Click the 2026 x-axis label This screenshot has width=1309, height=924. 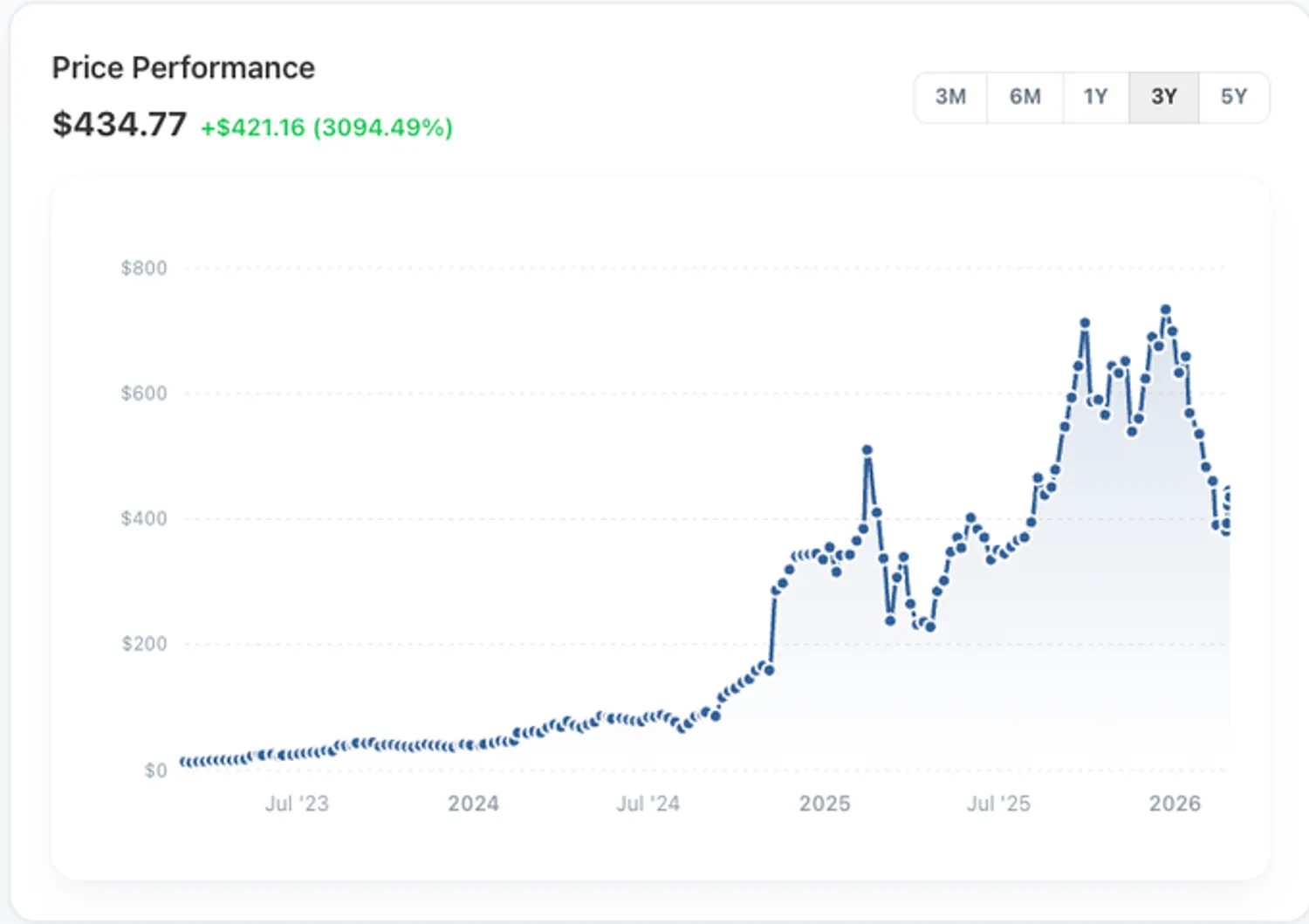(x=1175, y=804)
